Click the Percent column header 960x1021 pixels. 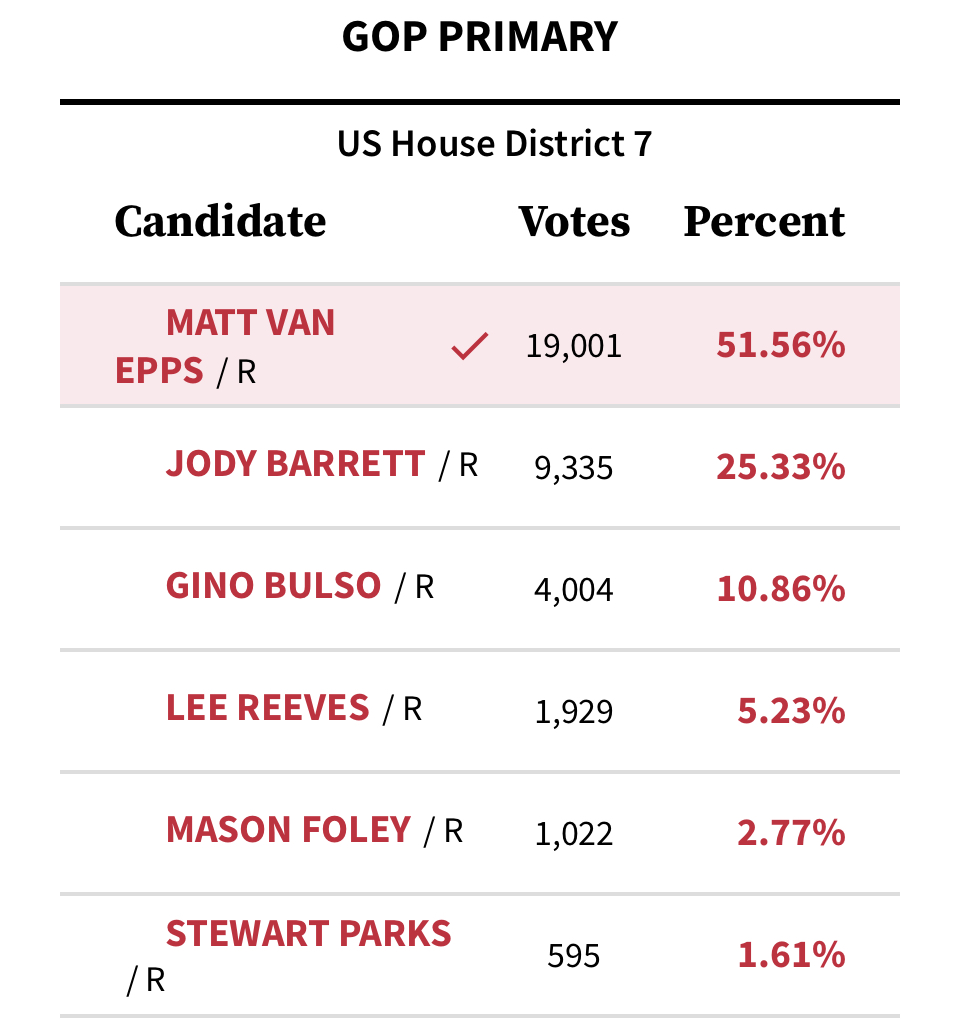tap(764, 222)
